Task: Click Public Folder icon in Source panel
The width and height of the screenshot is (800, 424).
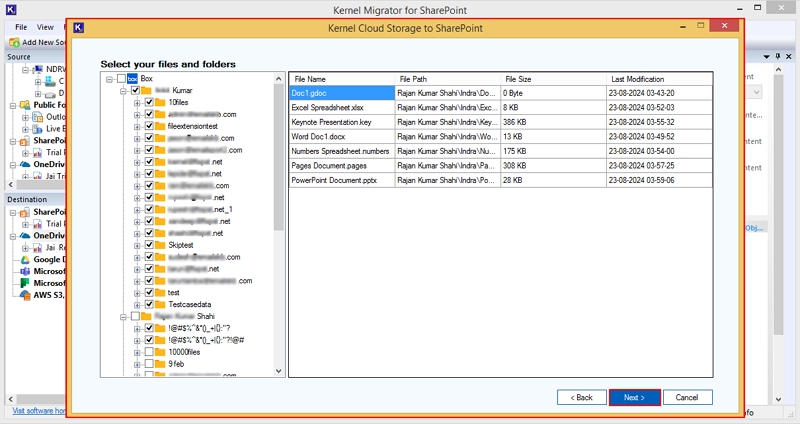Action: pos(25,105)
